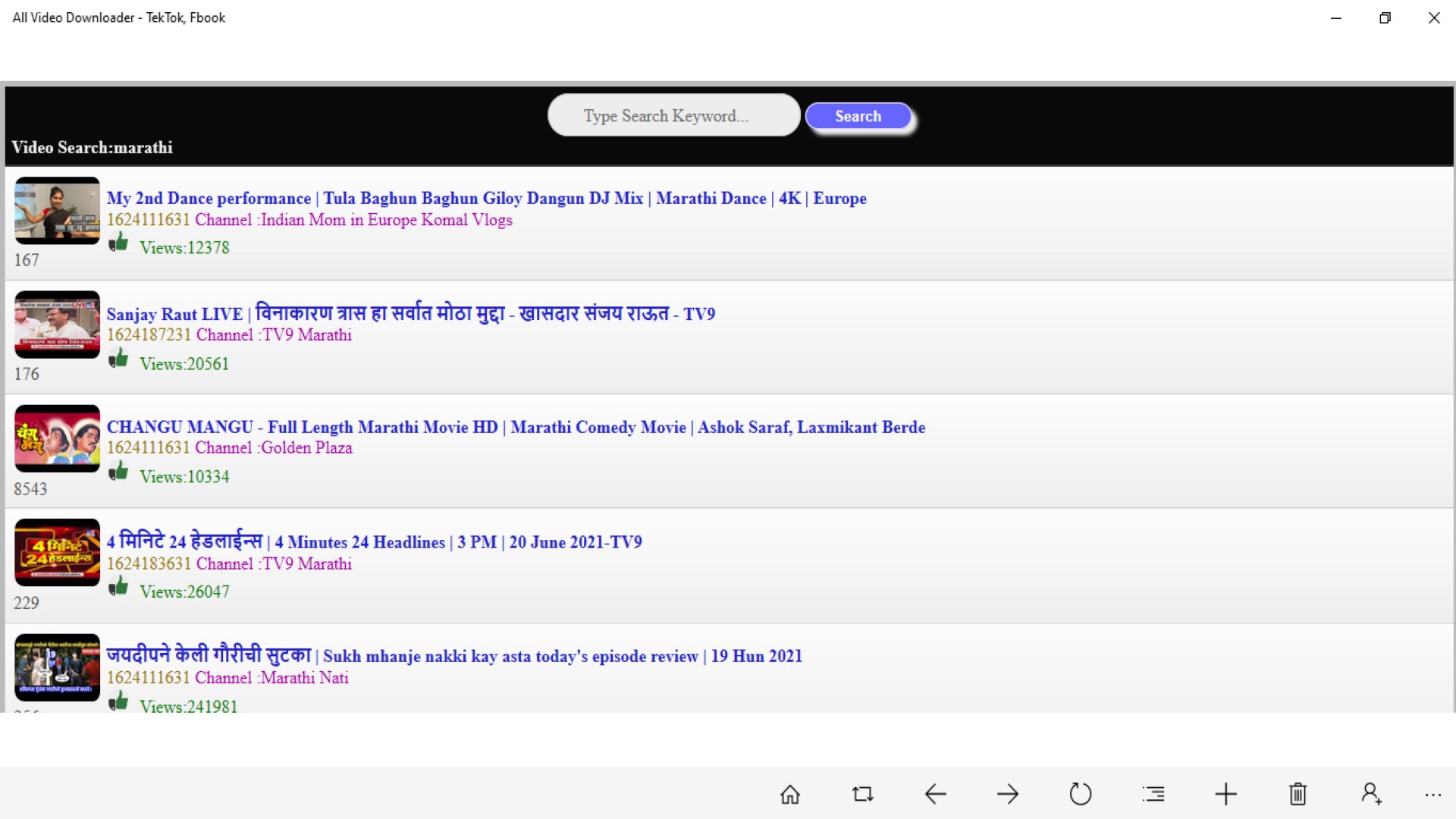The width and height of the screenshot is (1456, 819).
Task: Click the CHANGU MANGU movie thumbnail
Action: 57,438
